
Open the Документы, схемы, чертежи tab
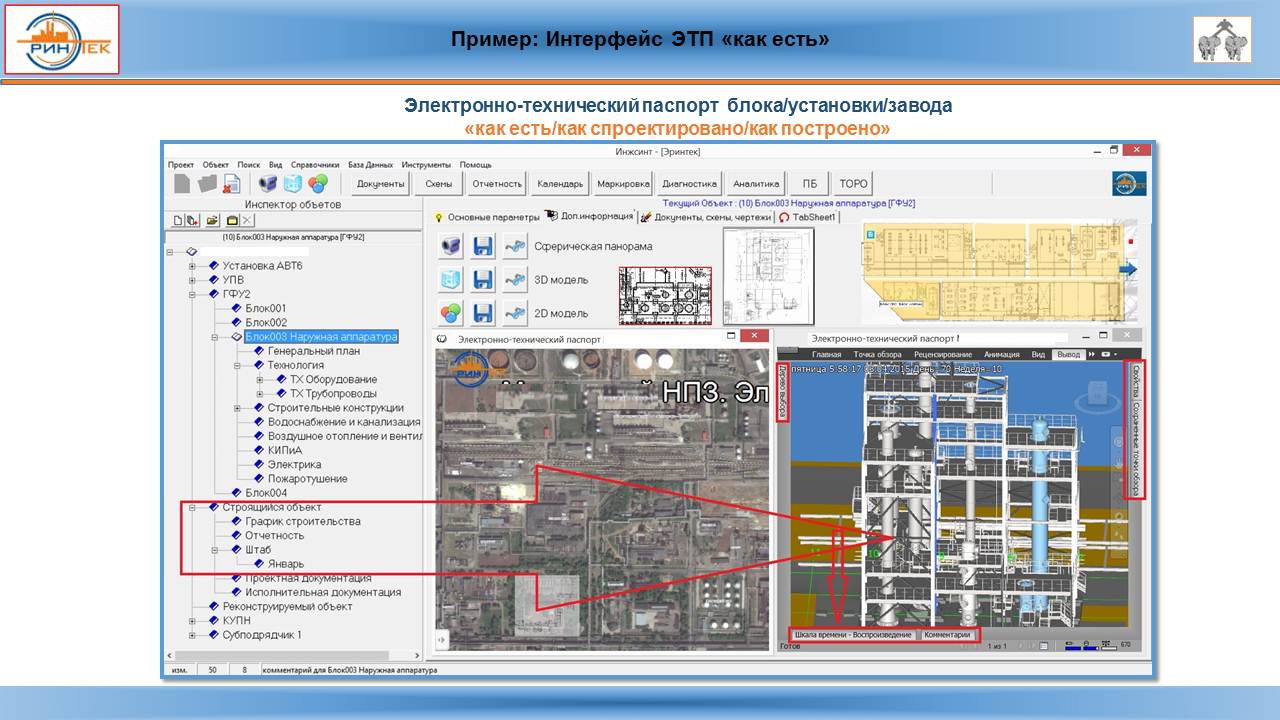point(706,217)
